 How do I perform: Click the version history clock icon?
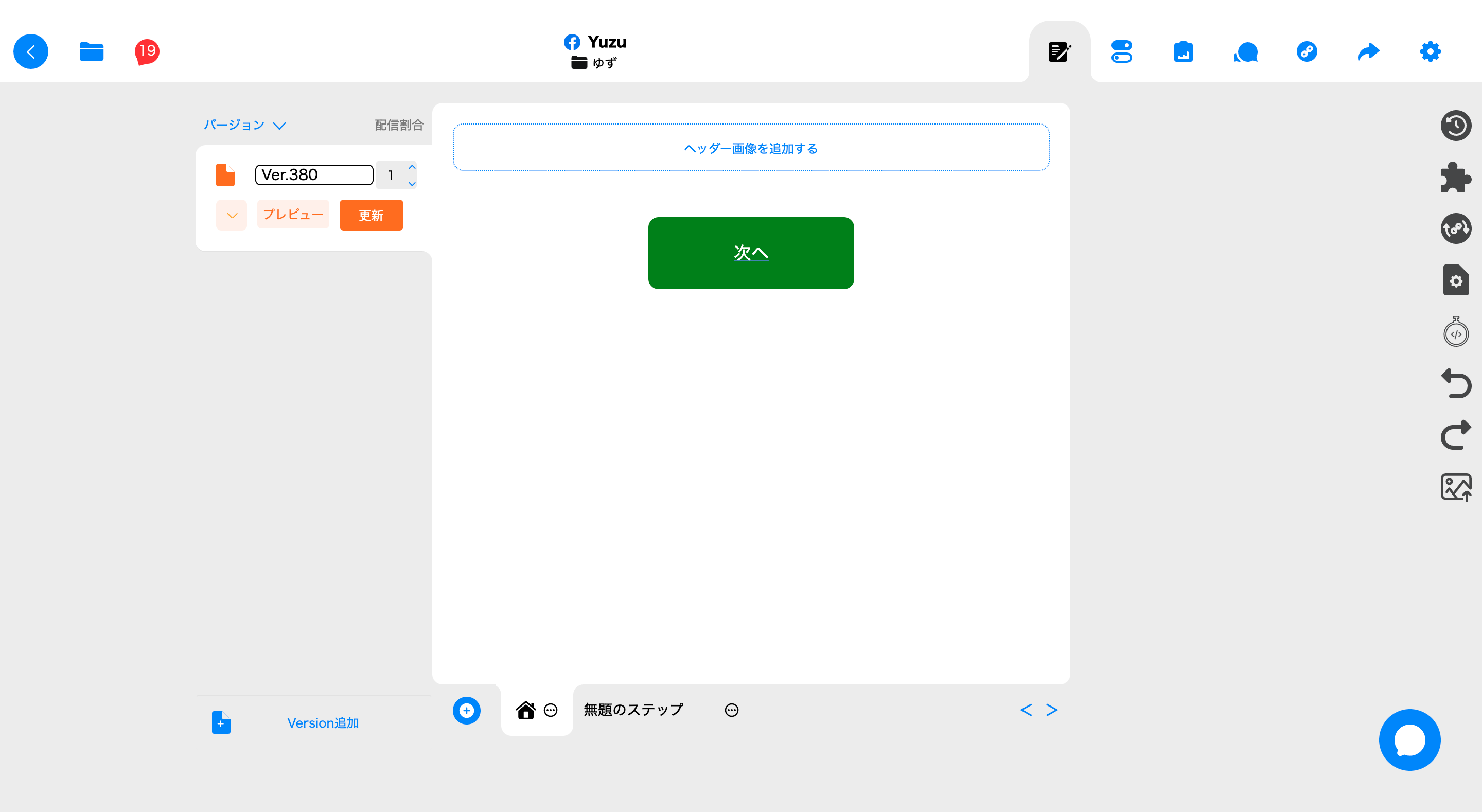click(x=1456, y=126)
